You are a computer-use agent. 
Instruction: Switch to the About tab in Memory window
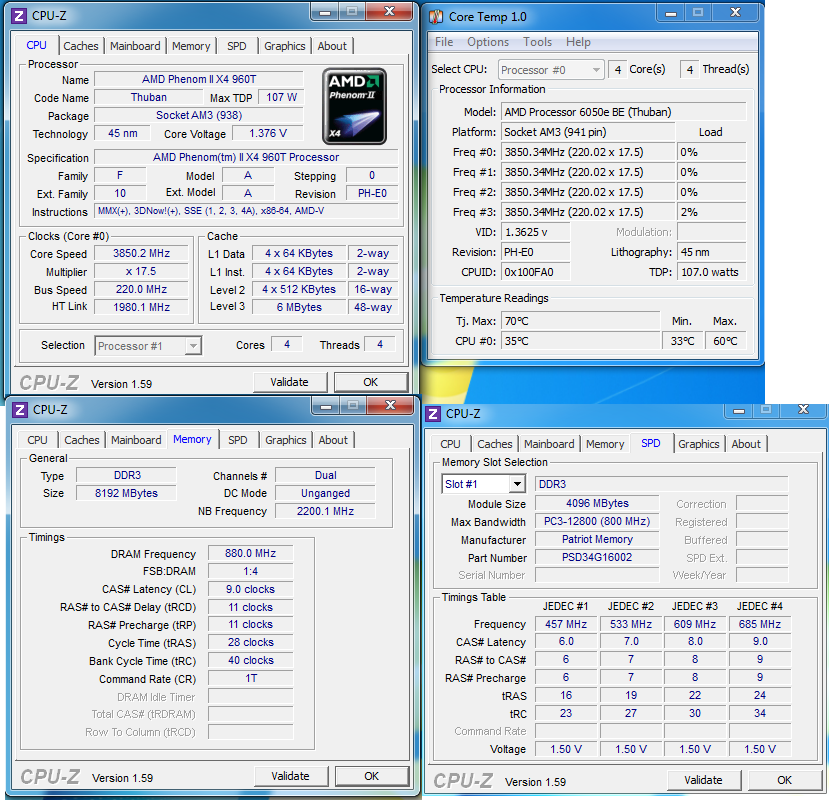(x=333, y=440)
